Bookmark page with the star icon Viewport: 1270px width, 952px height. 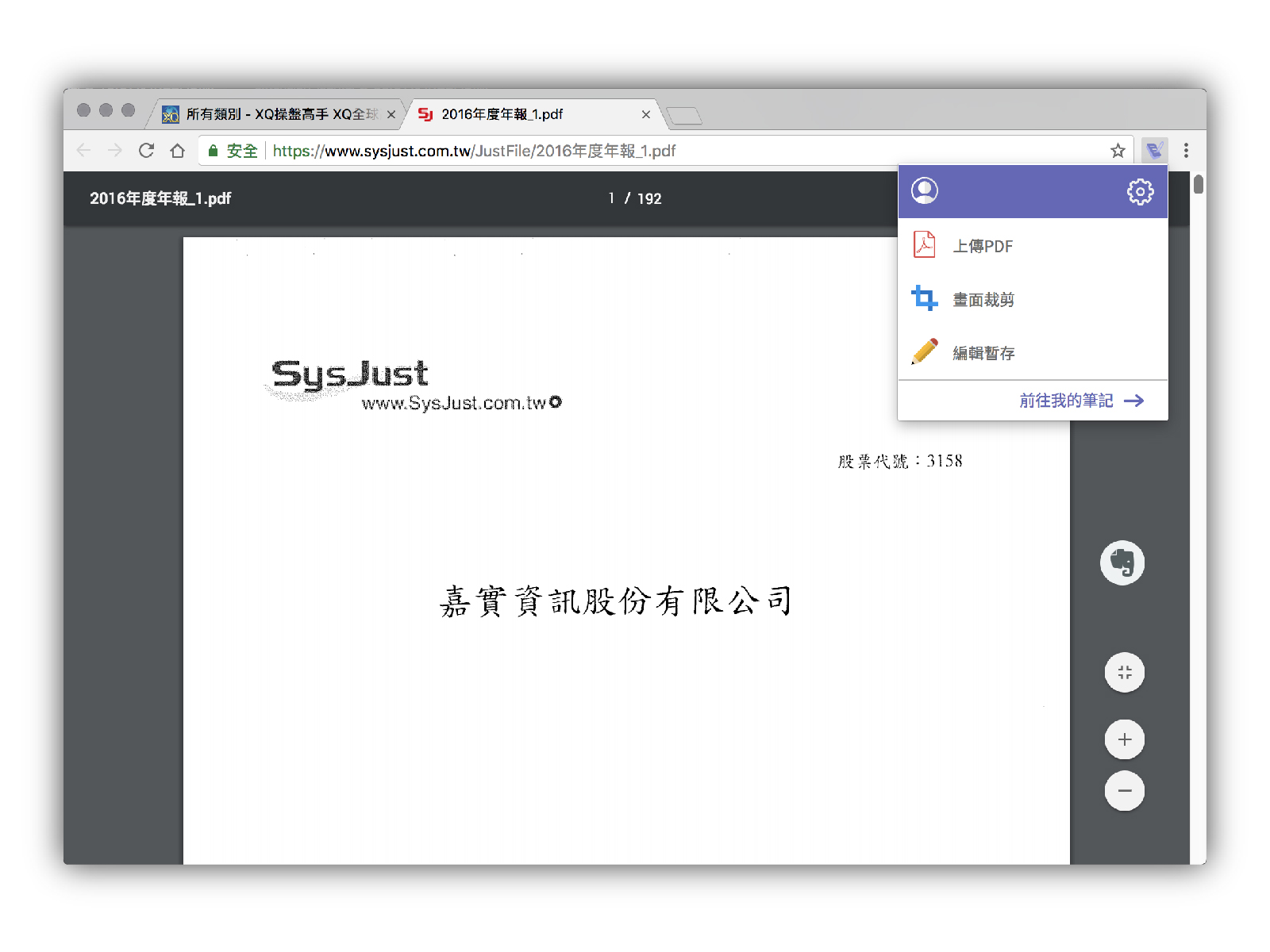pyautogui.click(x=1118, y=151)
